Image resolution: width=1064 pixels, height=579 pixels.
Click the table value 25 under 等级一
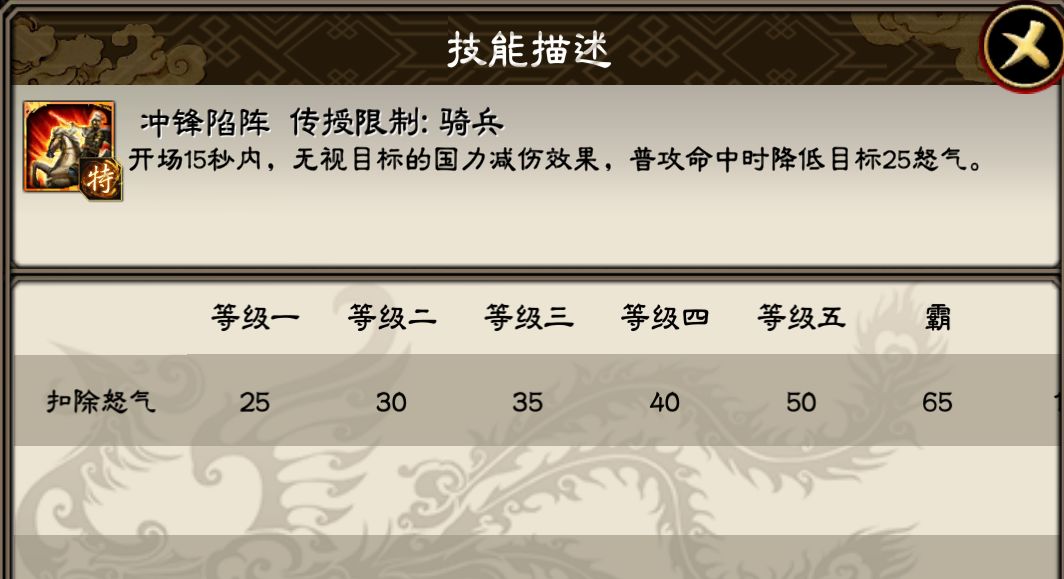point(255,402)
